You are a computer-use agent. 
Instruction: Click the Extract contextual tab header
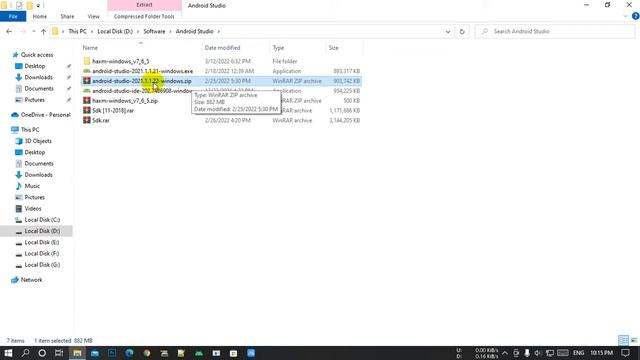[144, 5]
